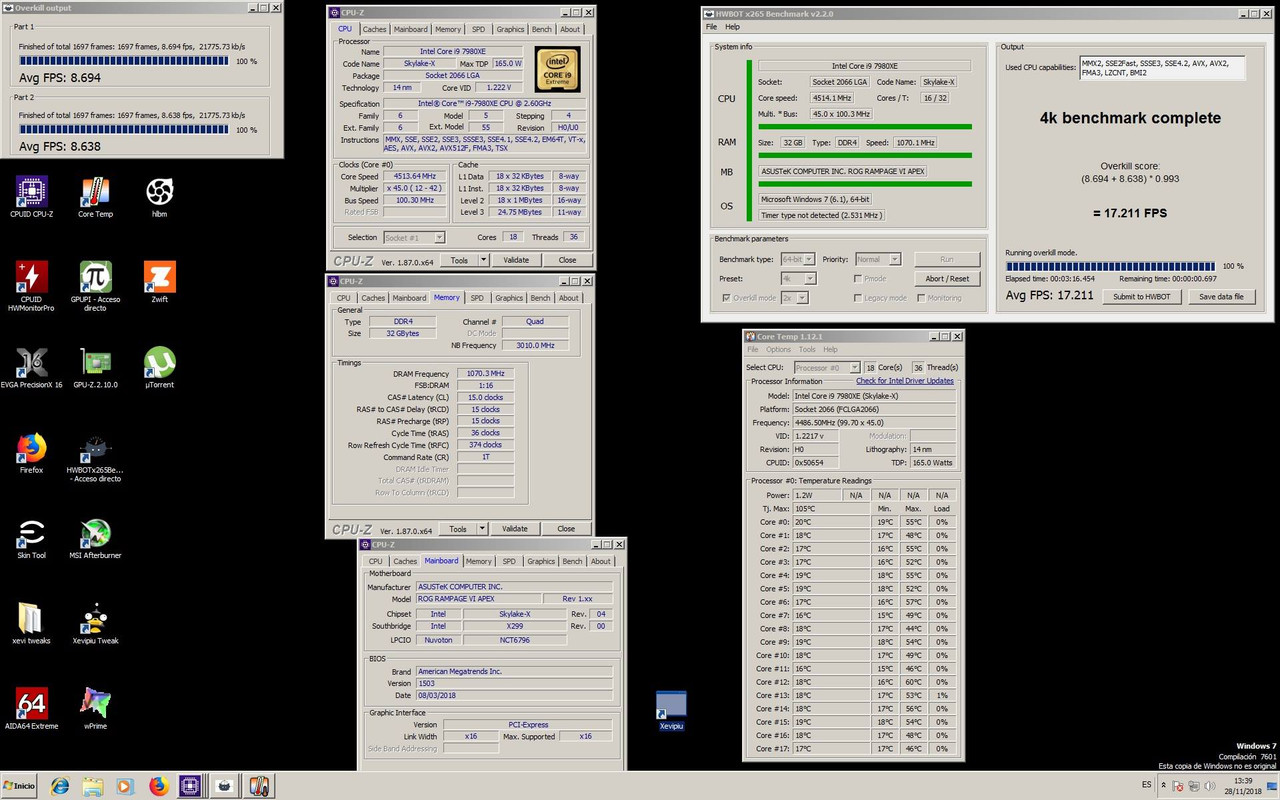Toggle the Pmode checkbox
The image size is (1280, 800).
coord(858,278)
